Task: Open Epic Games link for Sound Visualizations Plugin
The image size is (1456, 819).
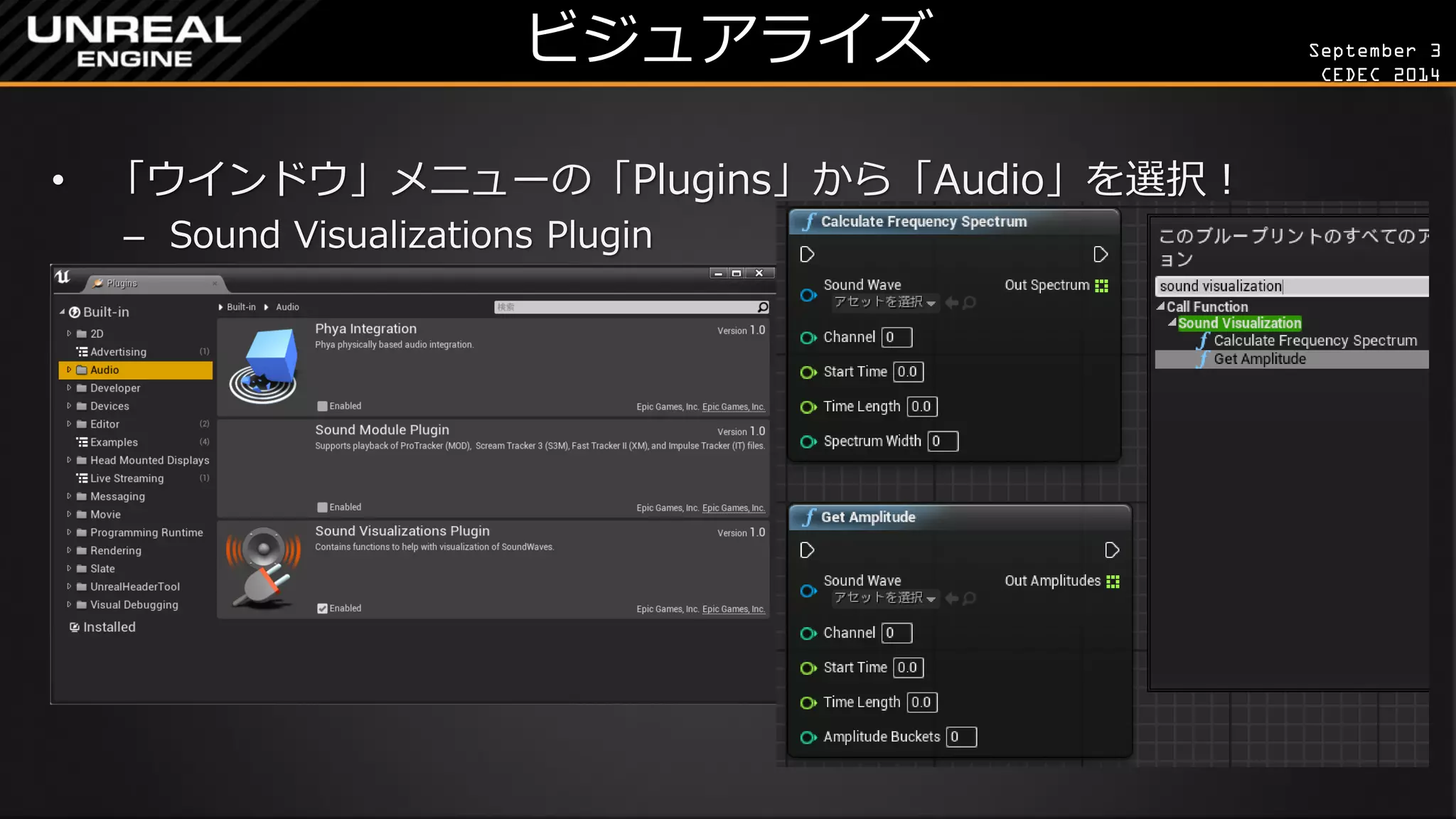Action: click(733, 609)
